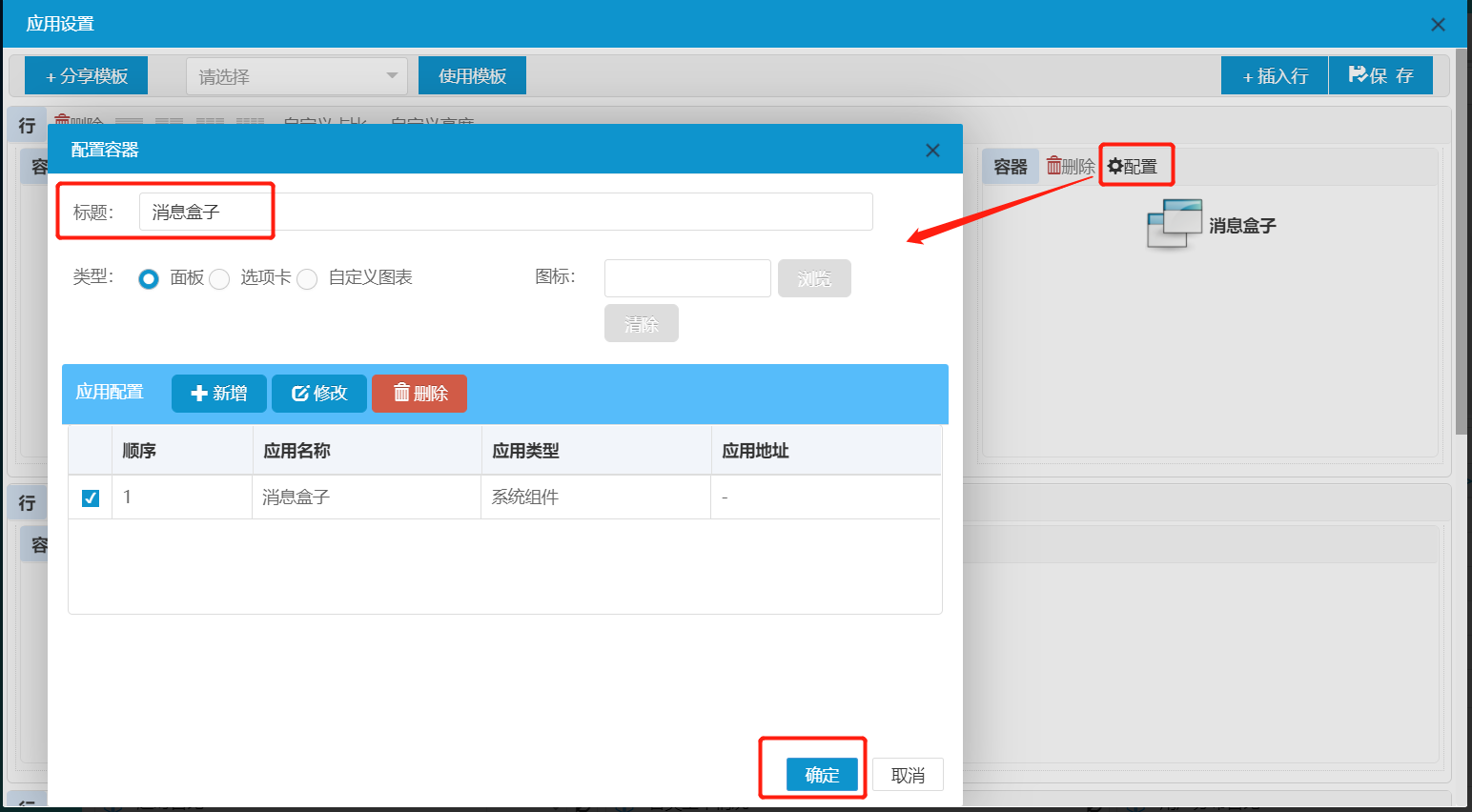The width and height of the screenshot is (1472, 812).
Task: Click the 使用模板 button
Action: [472, 76]
